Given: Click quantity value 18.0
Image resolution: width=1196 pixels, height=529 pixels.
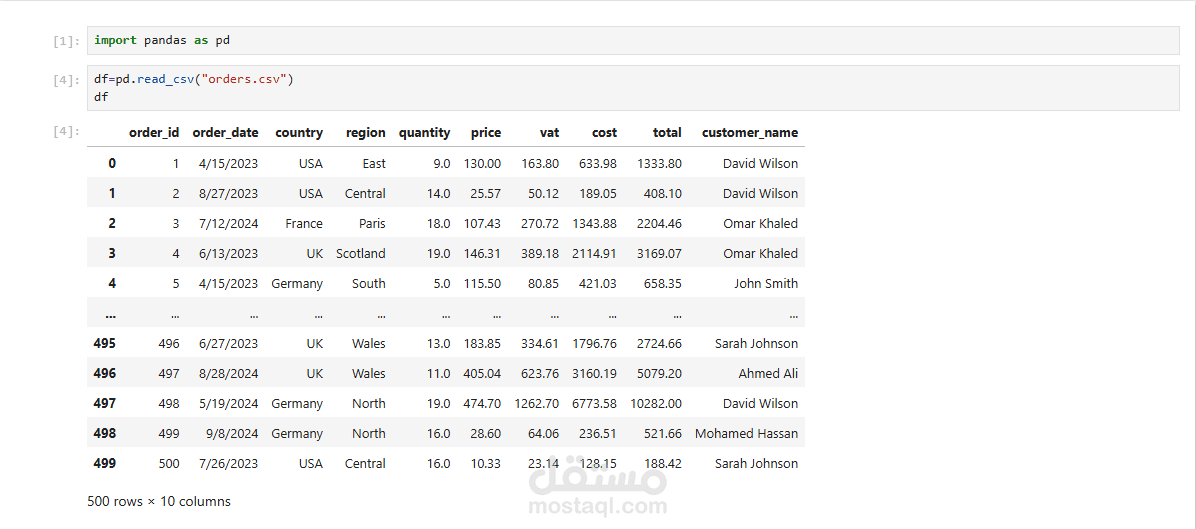Looking at the screenshot, I should tap(439, 223).
